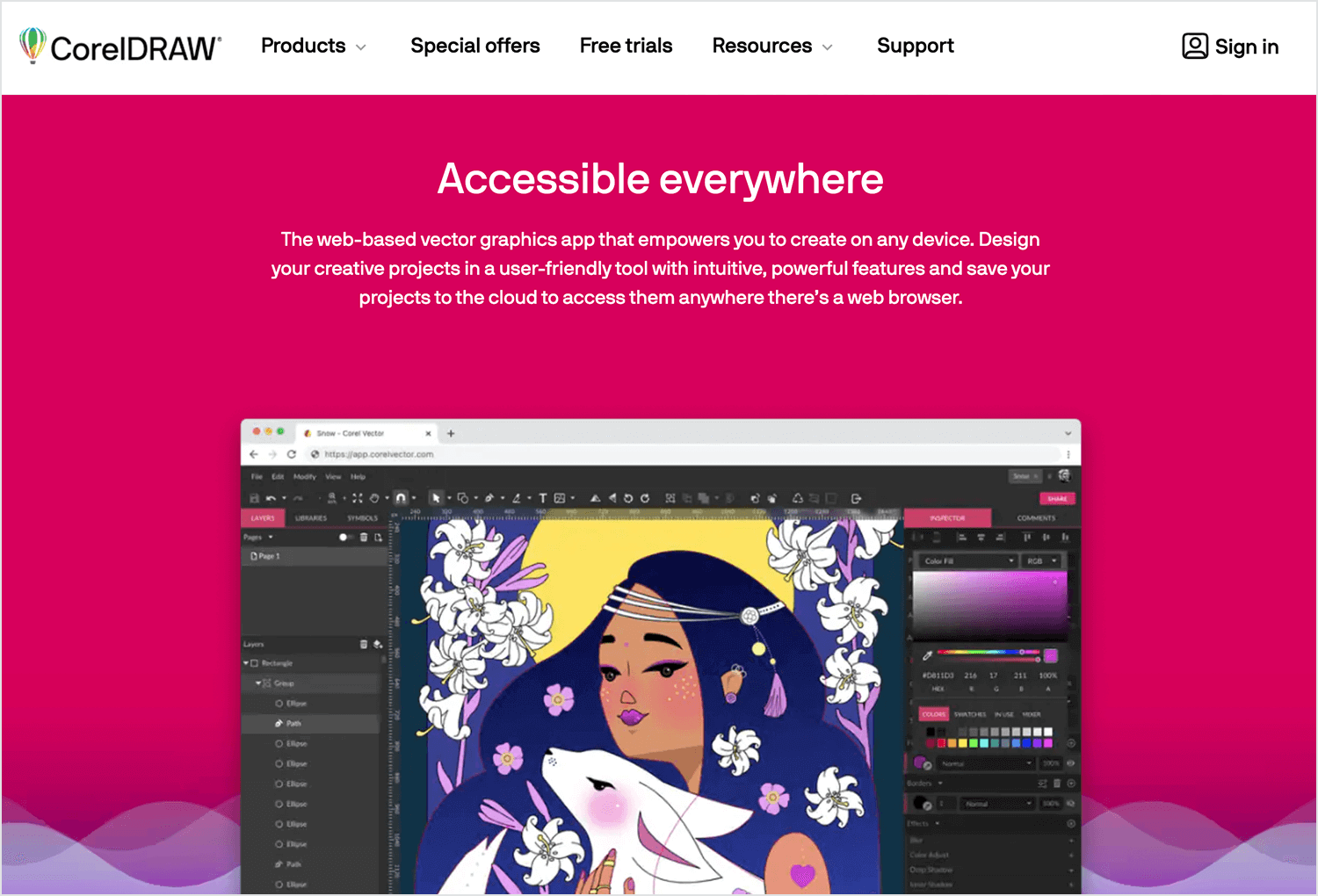This screenshot has width=1318, height=896.
Task: Click the #D811D3 hex value field
Action: point(938,676)
